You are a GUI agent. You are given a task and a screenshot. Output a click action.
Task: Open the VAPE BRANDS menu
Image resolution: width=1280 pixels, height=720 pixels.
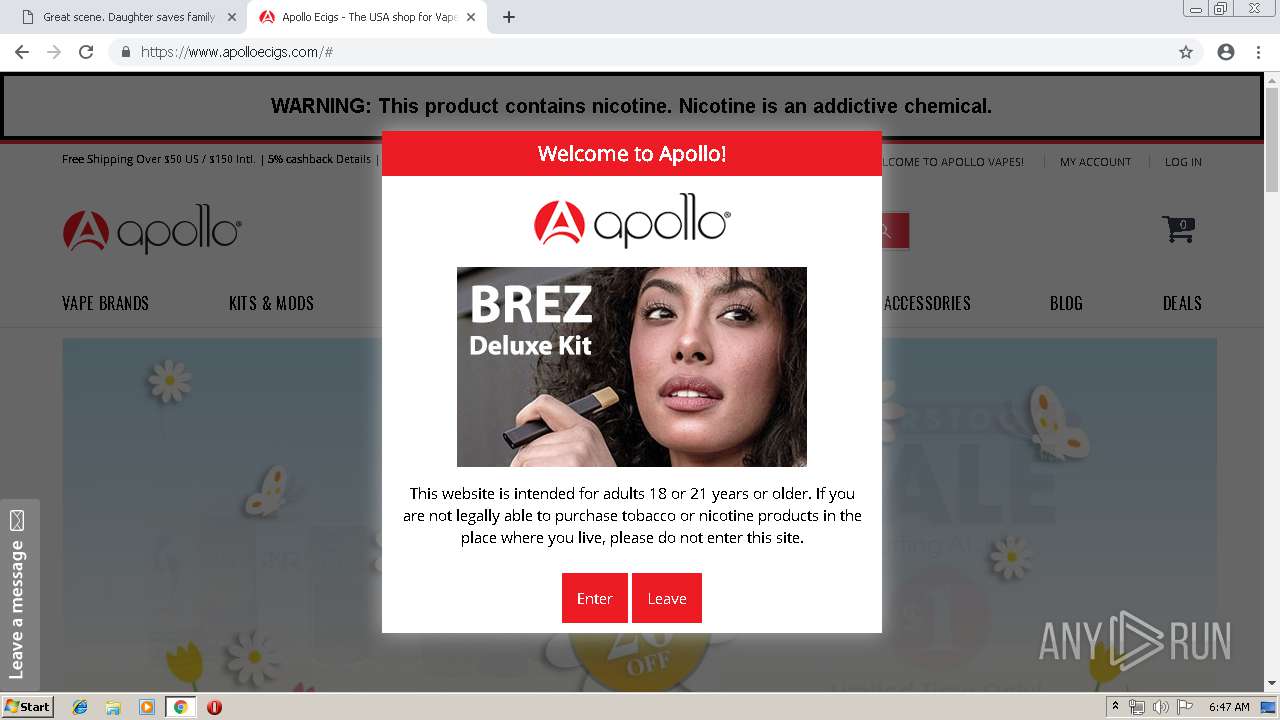pyautogui.click(x=105, y=303)
